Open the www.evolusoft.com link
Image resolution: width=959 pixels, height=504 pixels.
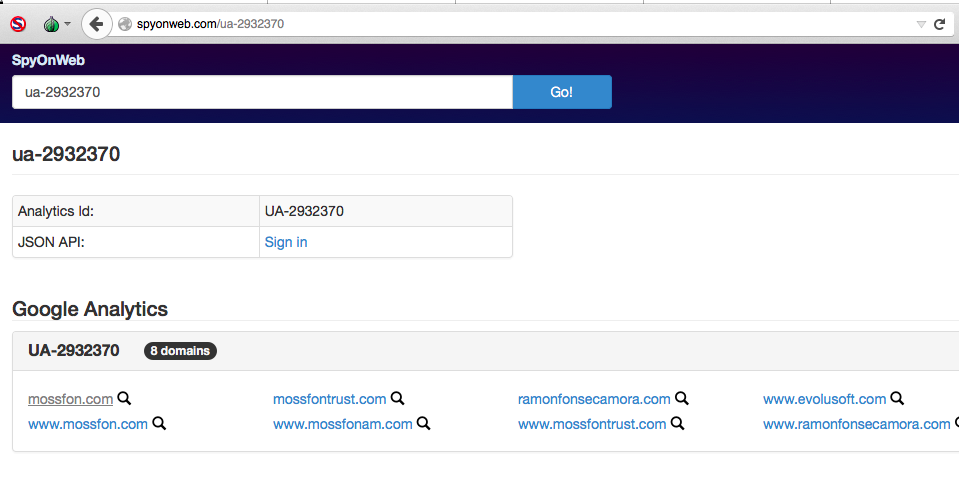point(824,399)
